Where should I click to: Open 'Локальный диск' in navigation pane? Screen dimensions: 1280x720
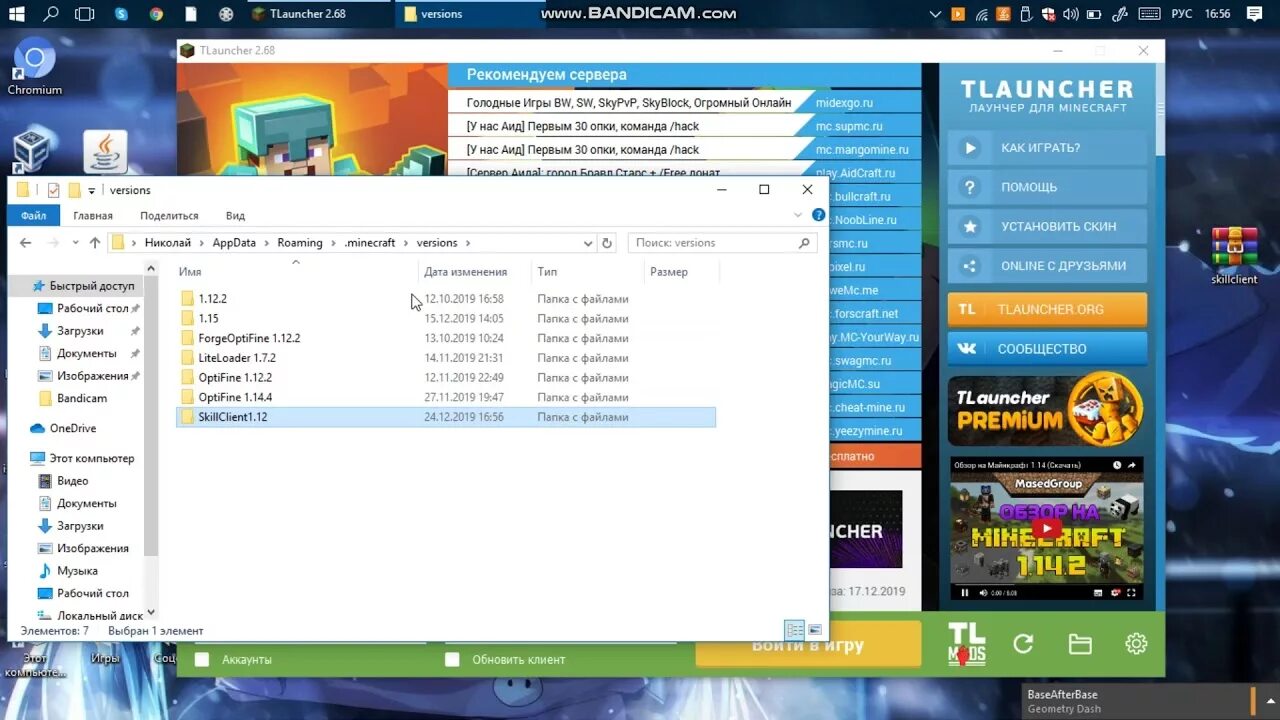click(x=99, y=616)
